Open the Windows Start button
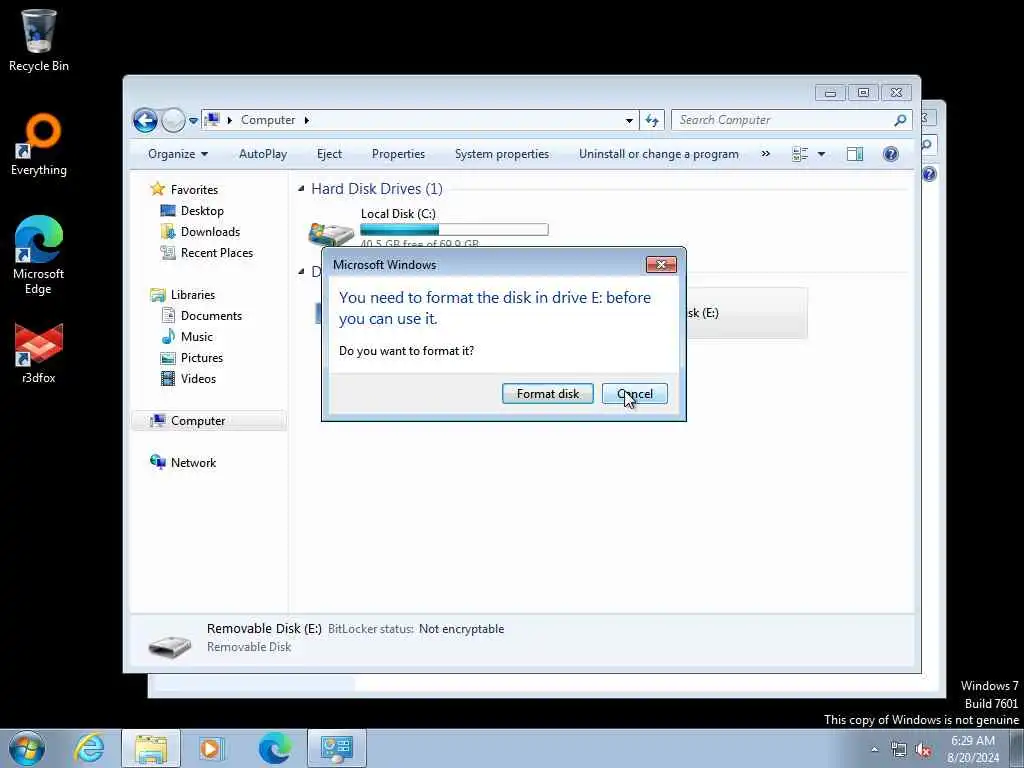The height and width of the screenshot is (768, 1024). click(x=27, y=748)
